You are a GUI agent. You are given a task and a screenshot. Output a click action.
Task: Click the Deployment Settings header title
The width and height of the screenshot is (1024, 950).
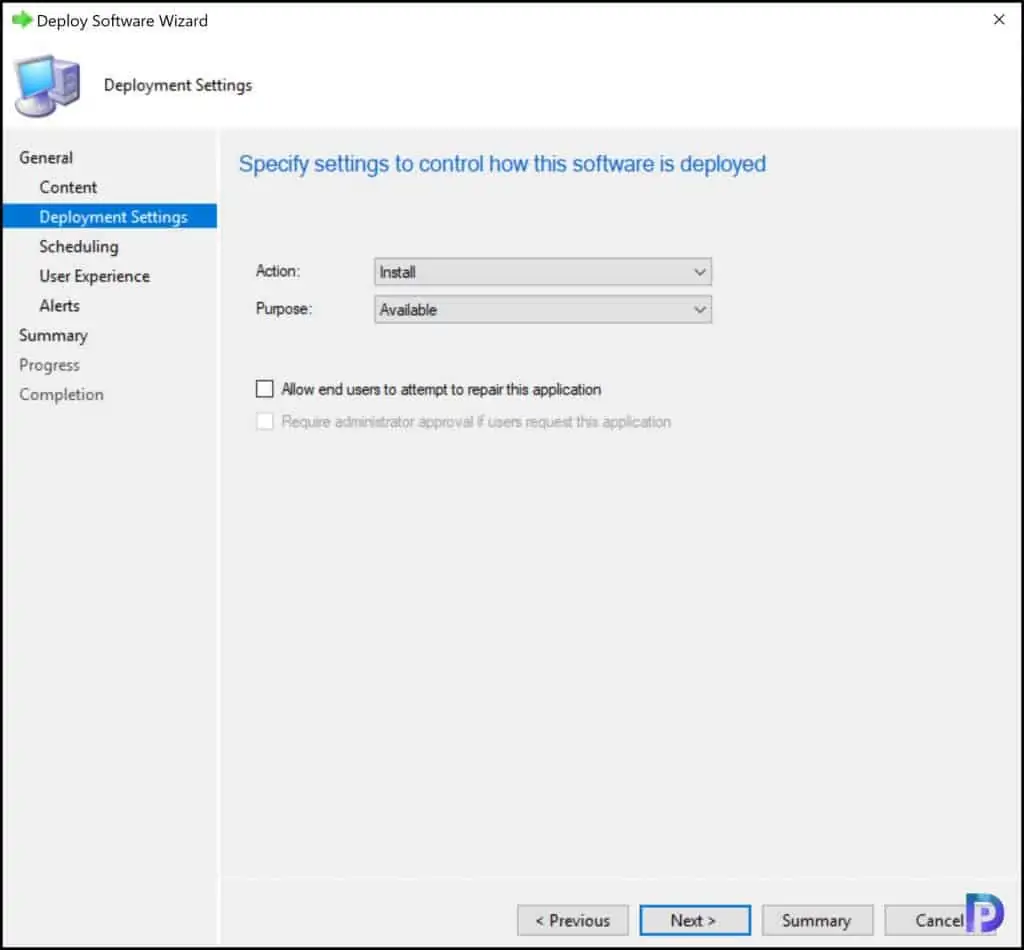[178, 86]
